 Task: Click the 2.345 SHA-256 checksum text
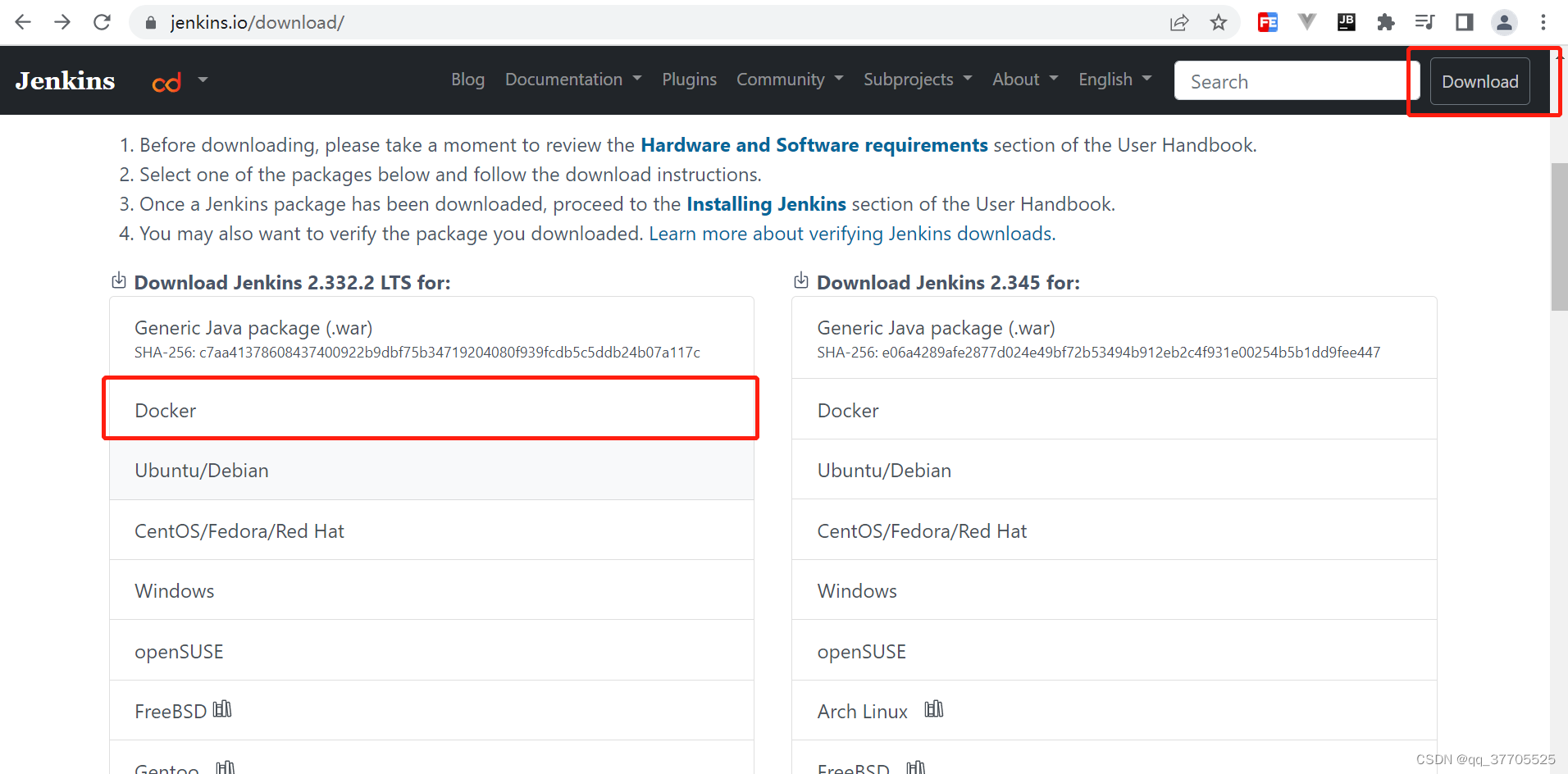click(1099, 353)
